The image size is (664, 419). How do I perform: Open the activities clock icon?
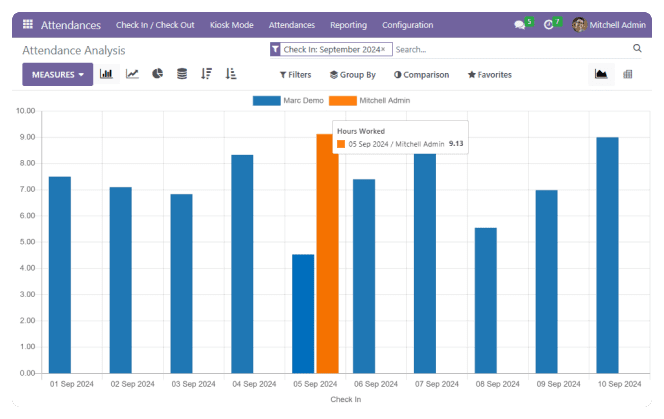click(548, 25)
